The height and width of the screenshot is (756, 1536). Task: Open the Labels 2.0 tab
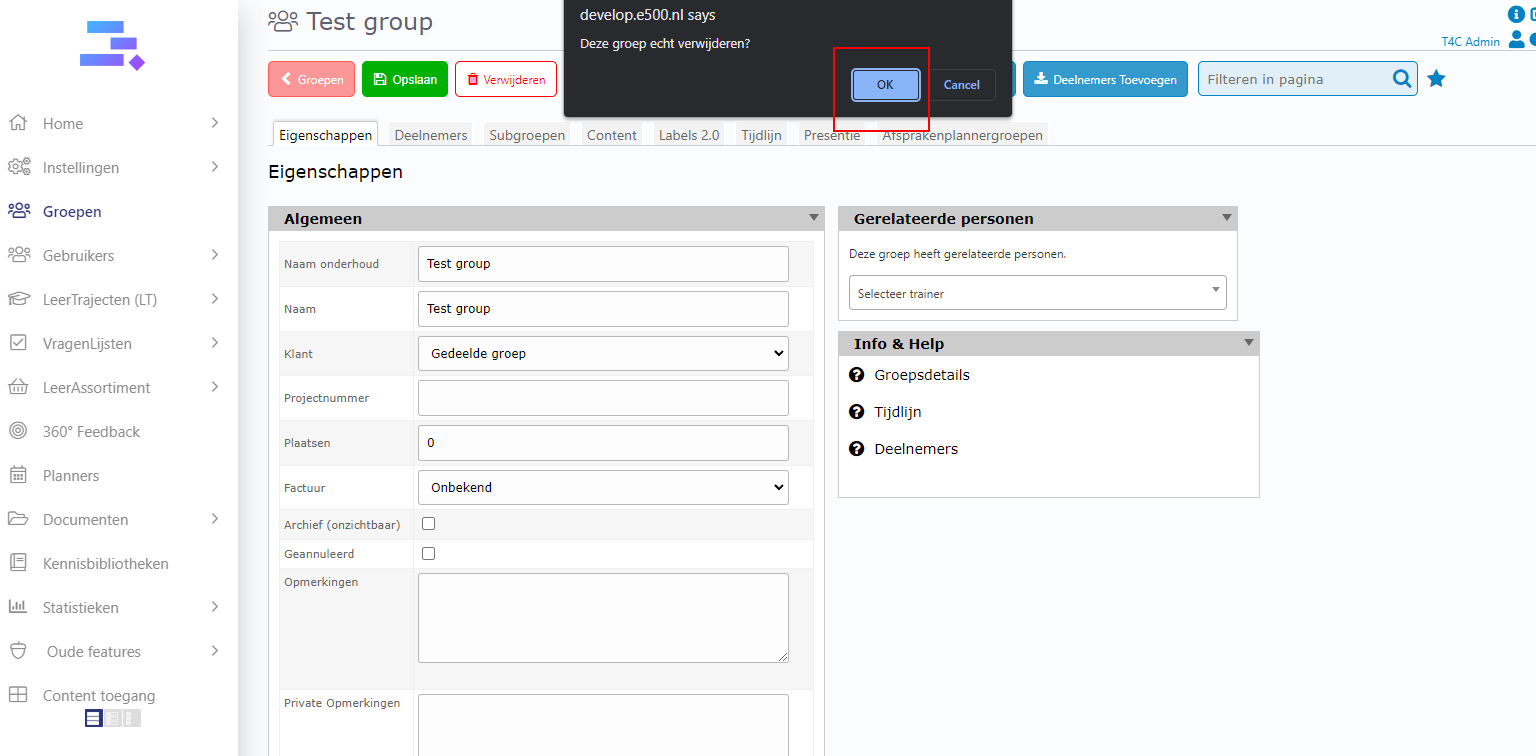(688, 135)
